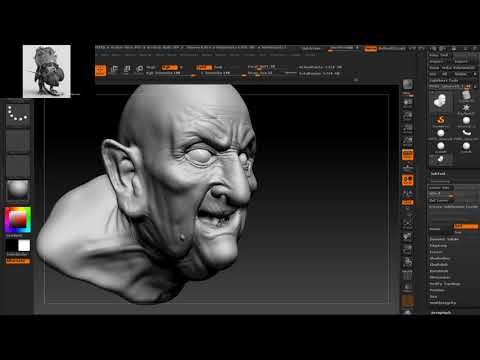Toggle the orange XYZ rotation button

(408, 202)
